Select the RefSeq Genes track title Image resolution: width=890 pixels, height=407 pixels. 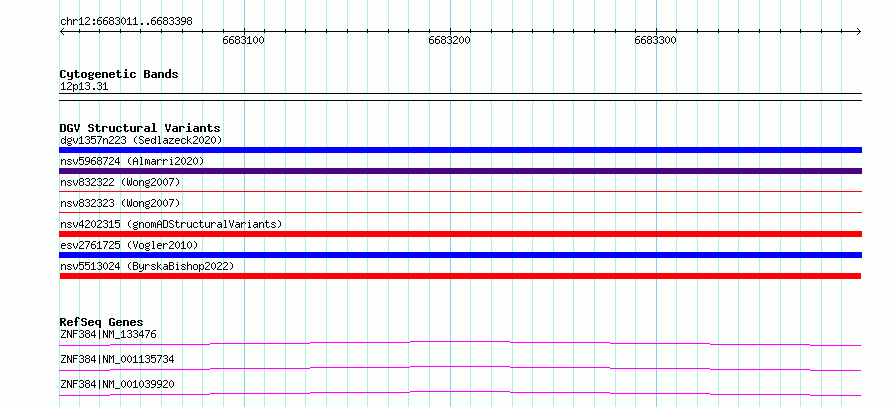point(102,322)
